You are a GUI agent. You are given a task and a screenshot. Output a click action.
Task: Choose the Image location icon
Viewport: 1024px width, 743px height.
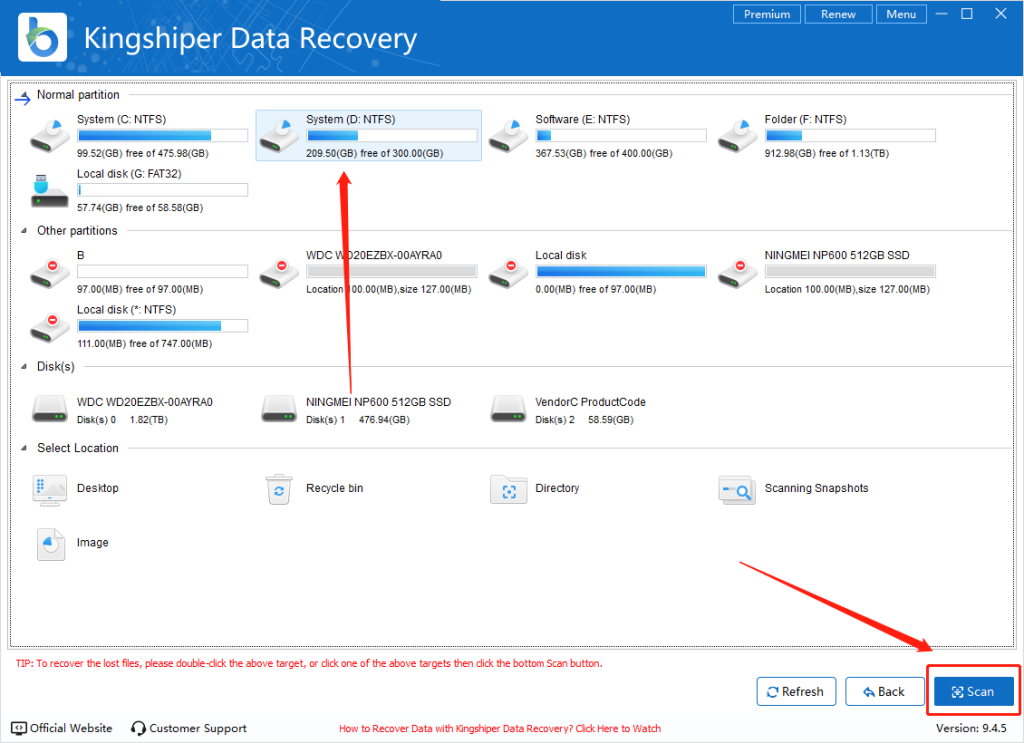(51, 544)
